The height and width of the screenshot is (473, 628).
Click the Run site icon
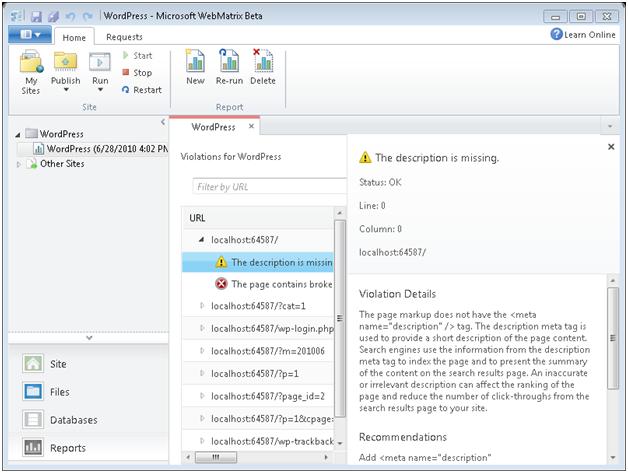tap(100, 62)
